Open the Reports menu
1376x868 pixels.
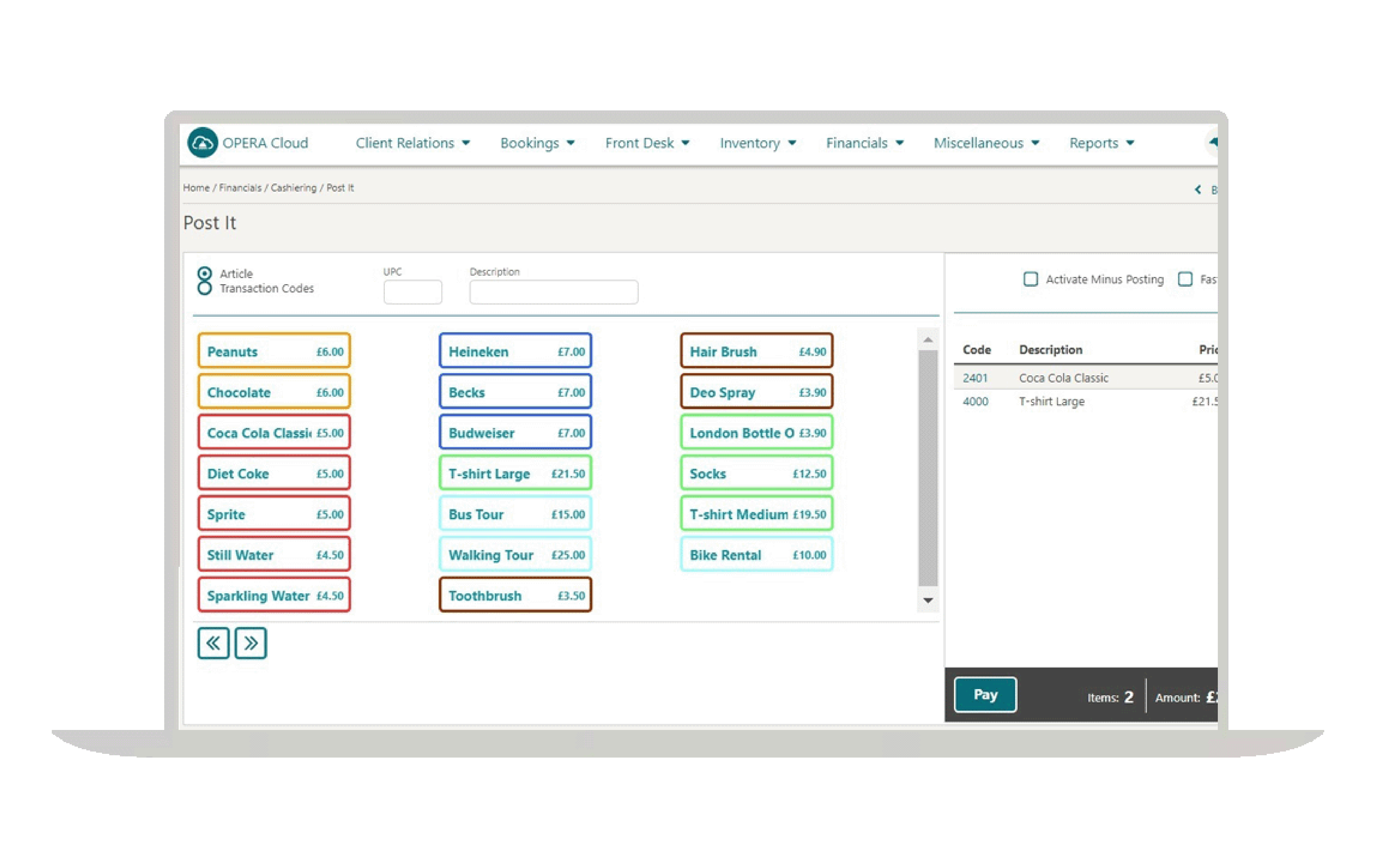[1101, 143]
